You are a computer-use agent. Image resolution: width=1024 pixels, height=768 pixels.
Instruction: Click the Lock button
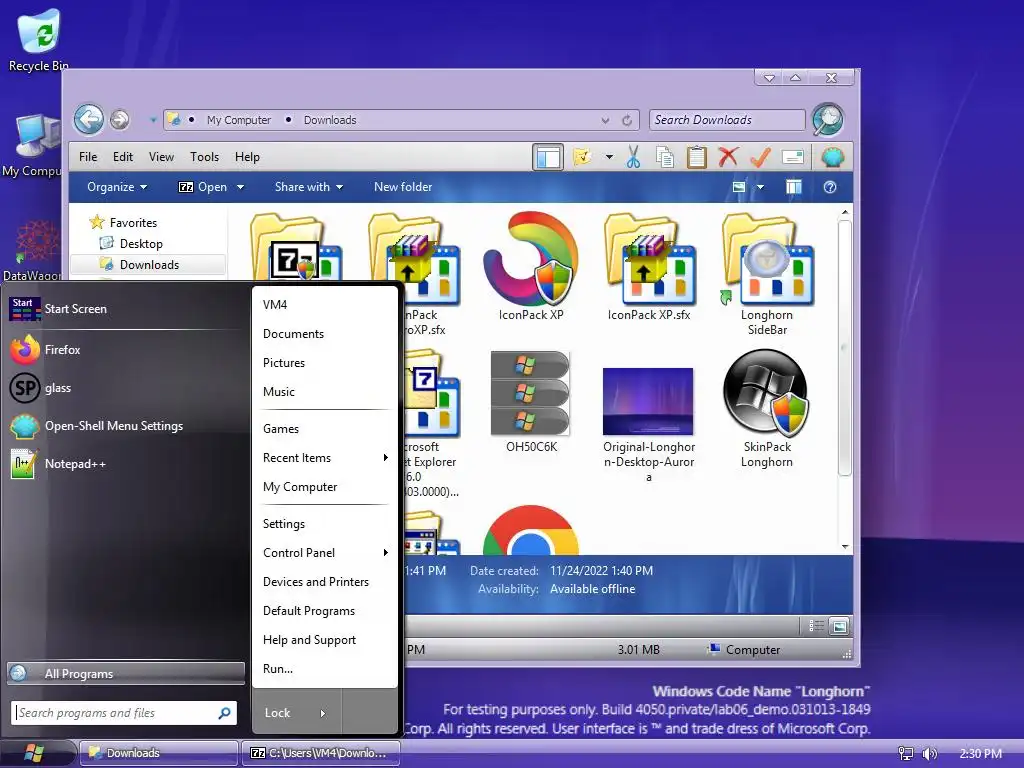pyautogui.click(x=278, y=713)
